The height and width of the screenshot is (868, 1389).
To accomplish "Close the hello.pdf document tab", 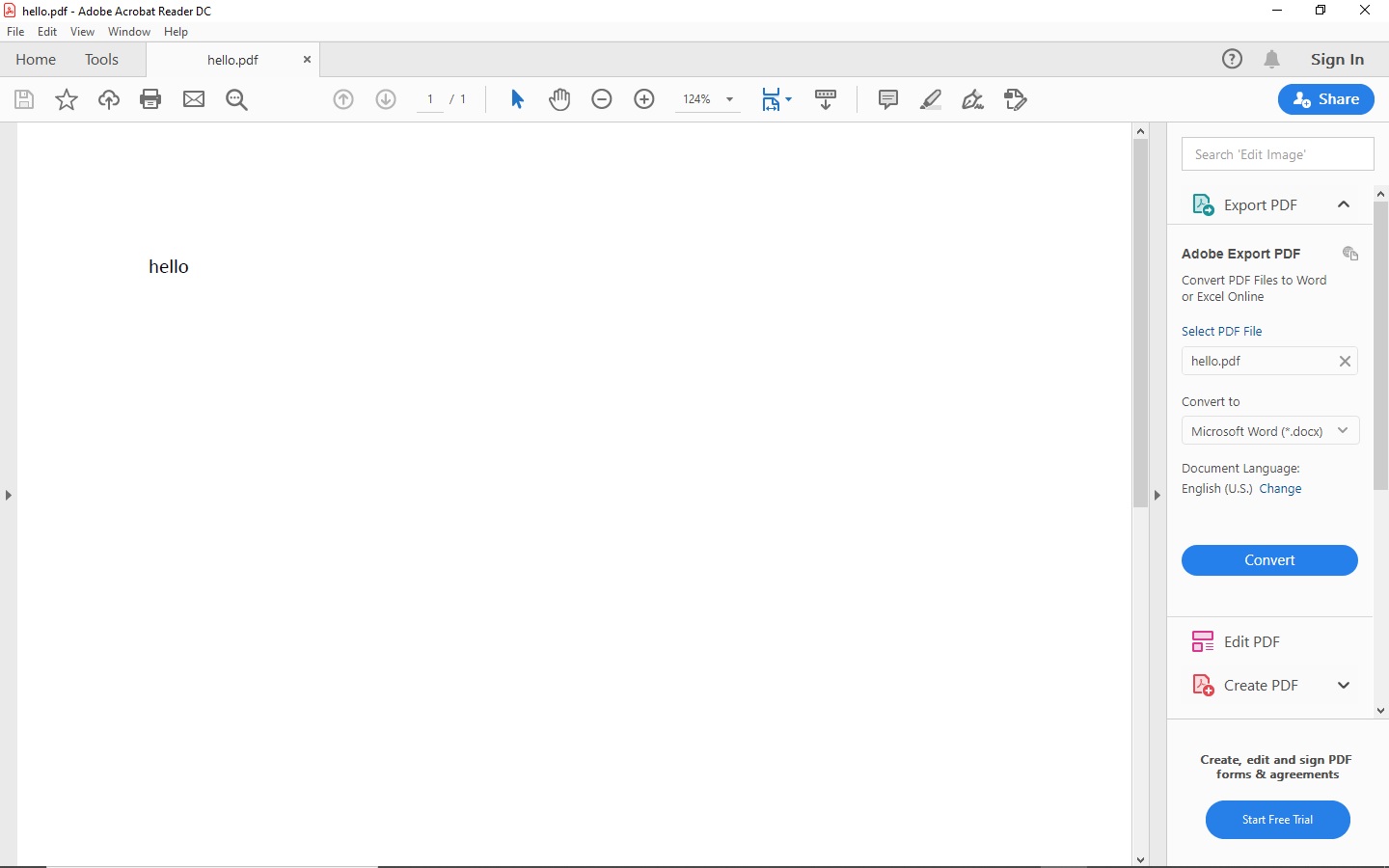I will coord(307,60).
